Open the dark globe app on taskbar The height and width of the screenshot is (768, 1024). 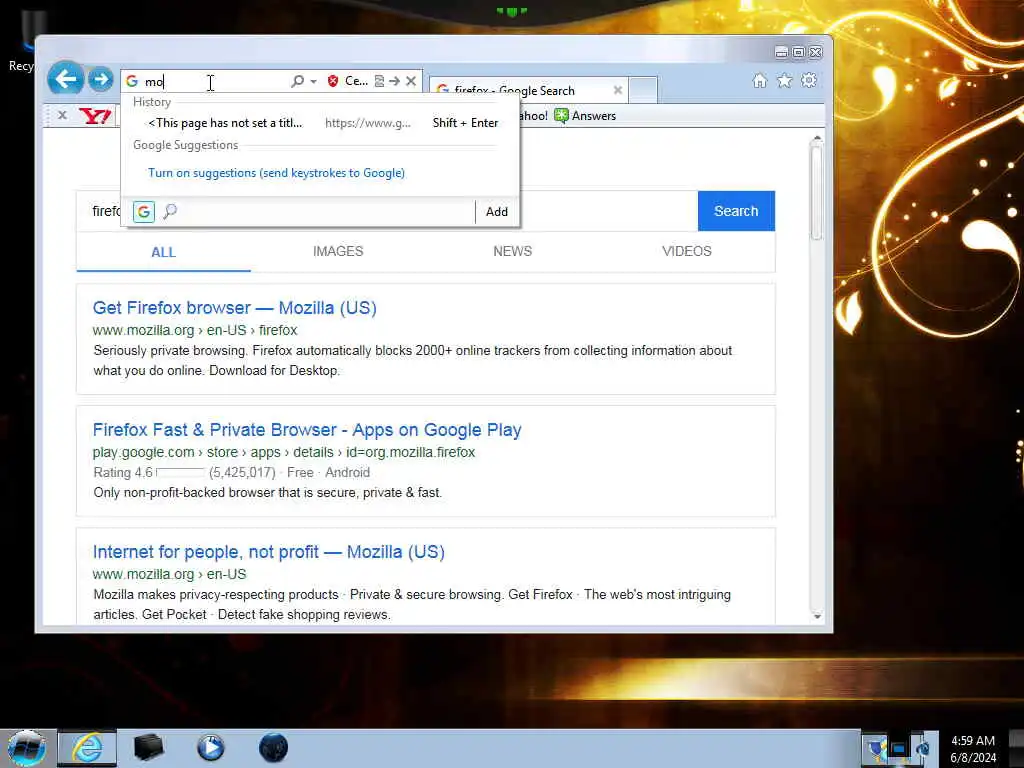pyautogui.click(x=273, y=748)
